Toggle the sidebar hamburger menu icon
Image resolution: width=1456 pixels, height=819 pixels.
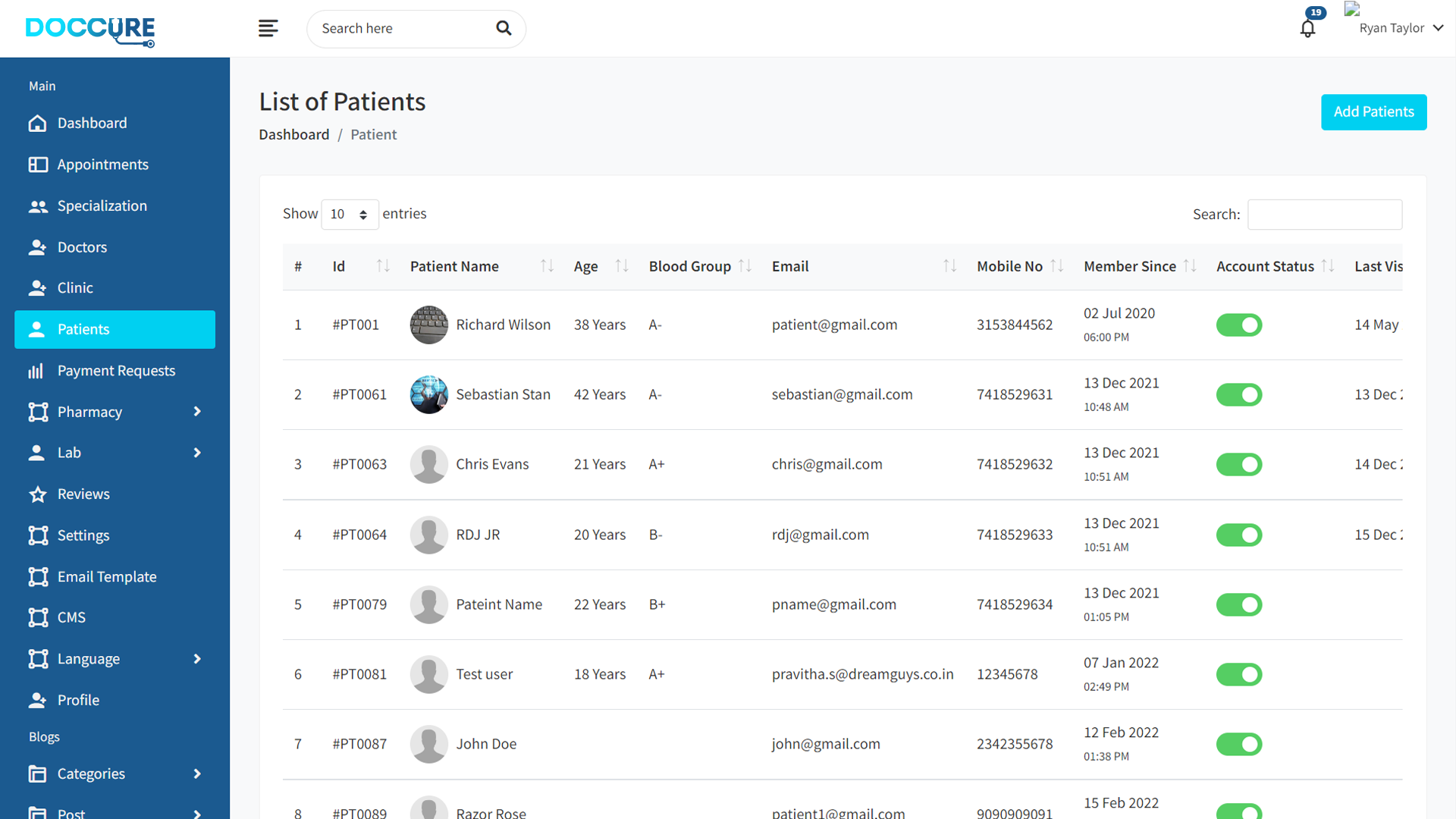[x=268, y=29]
